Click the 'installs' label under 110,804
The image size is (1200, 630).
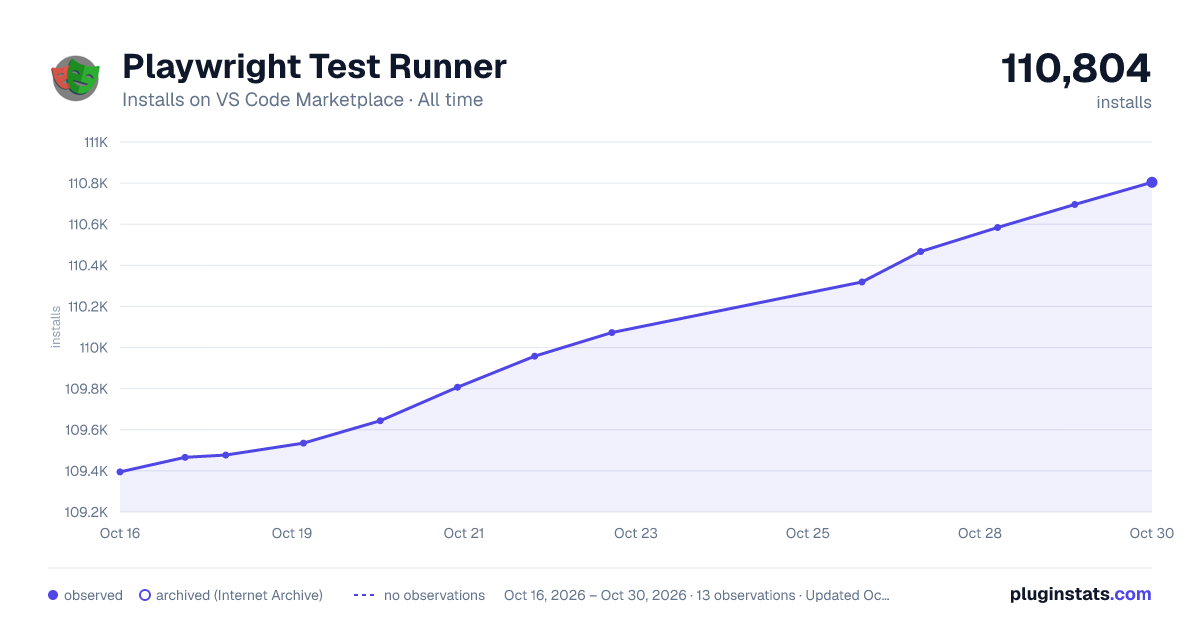(x=1124, y=102)
